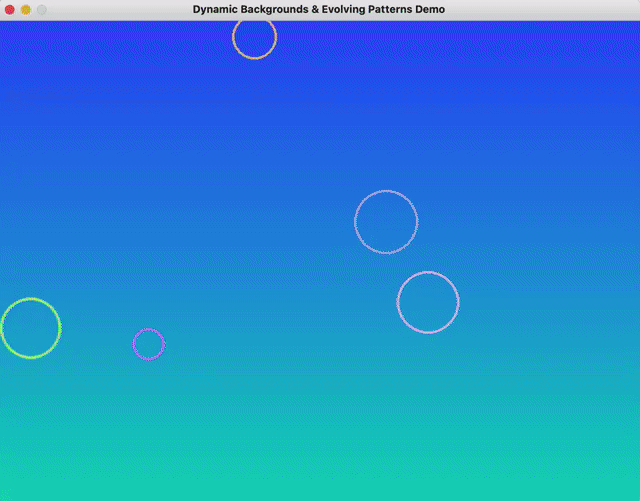Click inside the lavender circle
This screenshot has height=501, width=640.
[386, 222]
